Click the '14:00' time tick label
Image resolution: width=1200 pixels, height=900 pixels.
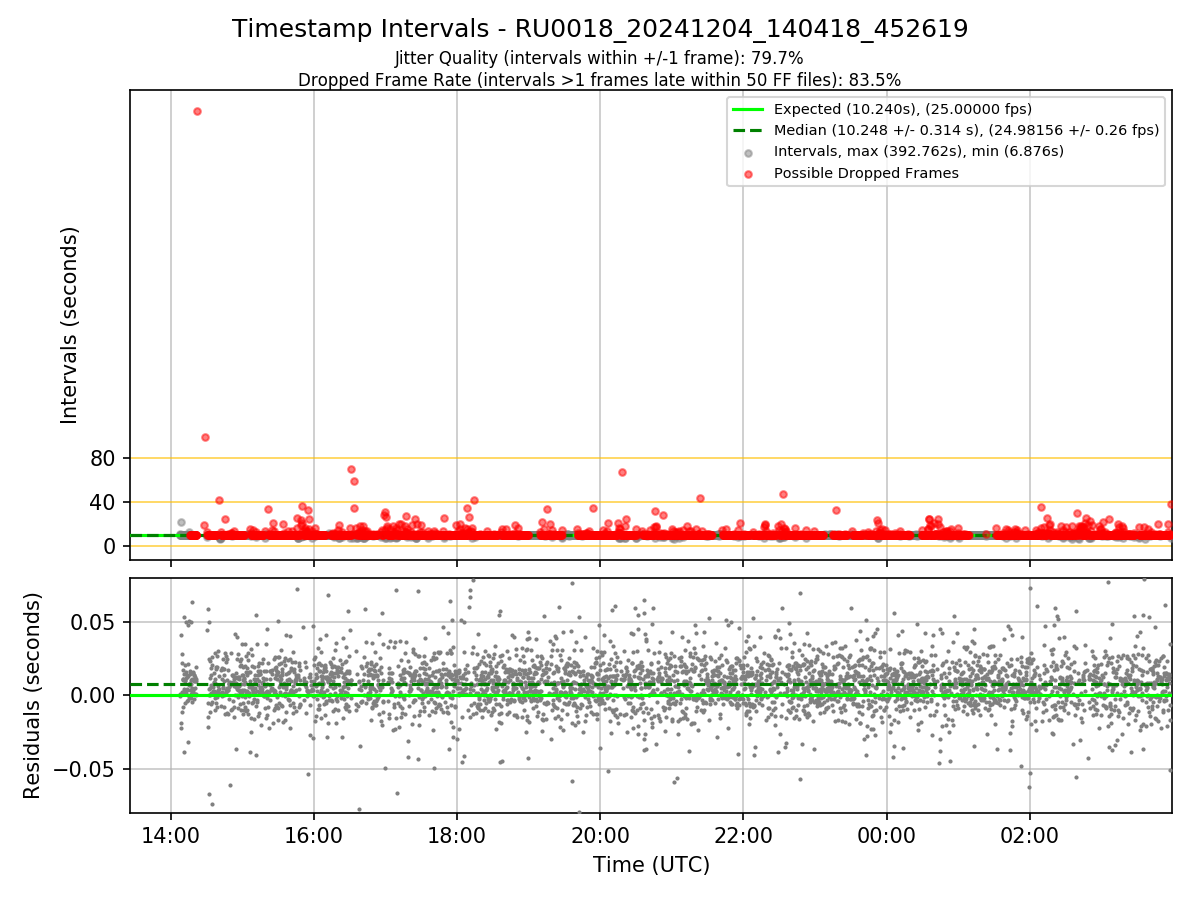click(x=171, y=834)
